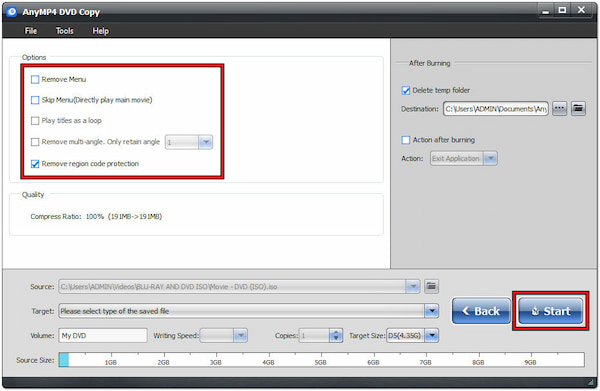Enable the Remove Menu checkbox
This screenshot has height=391, width=600.
(x=35, y=80)
